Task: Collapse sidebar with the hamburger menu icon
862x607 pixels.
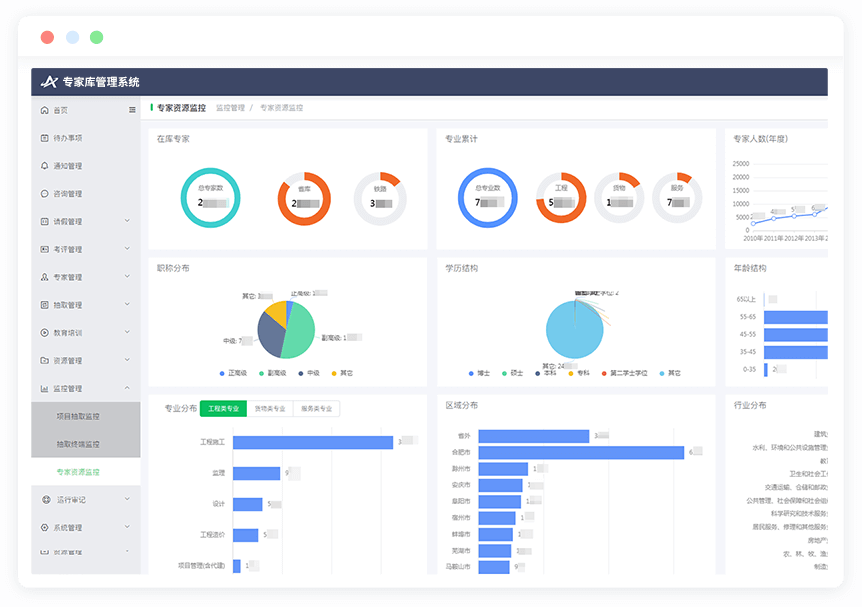Action: click(132, 110)
